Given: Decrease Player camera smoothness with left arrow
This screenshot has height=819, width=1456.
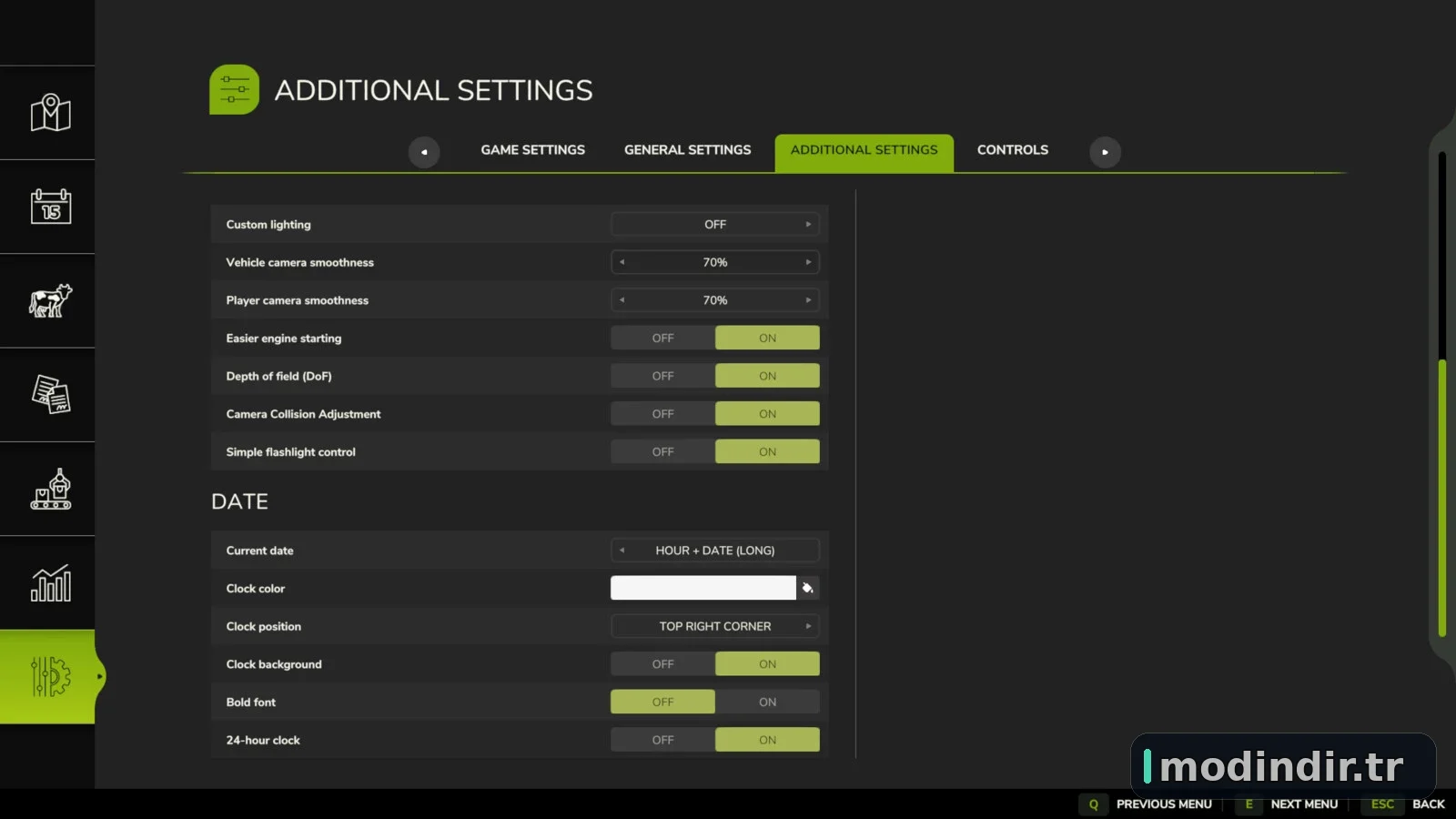Looking at the screenshot, I should pos(622,300).
